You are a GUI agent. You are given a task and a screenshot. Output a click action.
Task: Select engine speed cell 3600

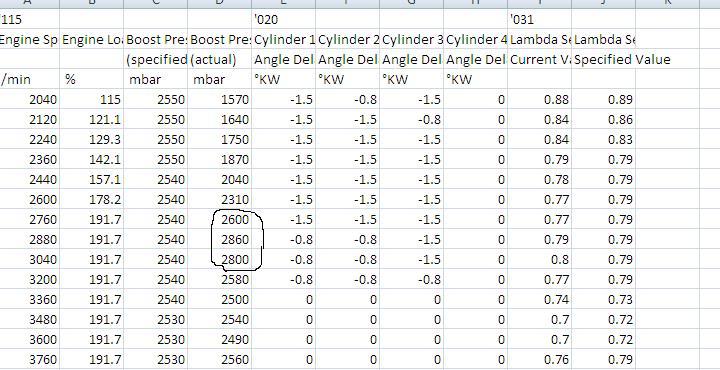[x=29, y=340]
